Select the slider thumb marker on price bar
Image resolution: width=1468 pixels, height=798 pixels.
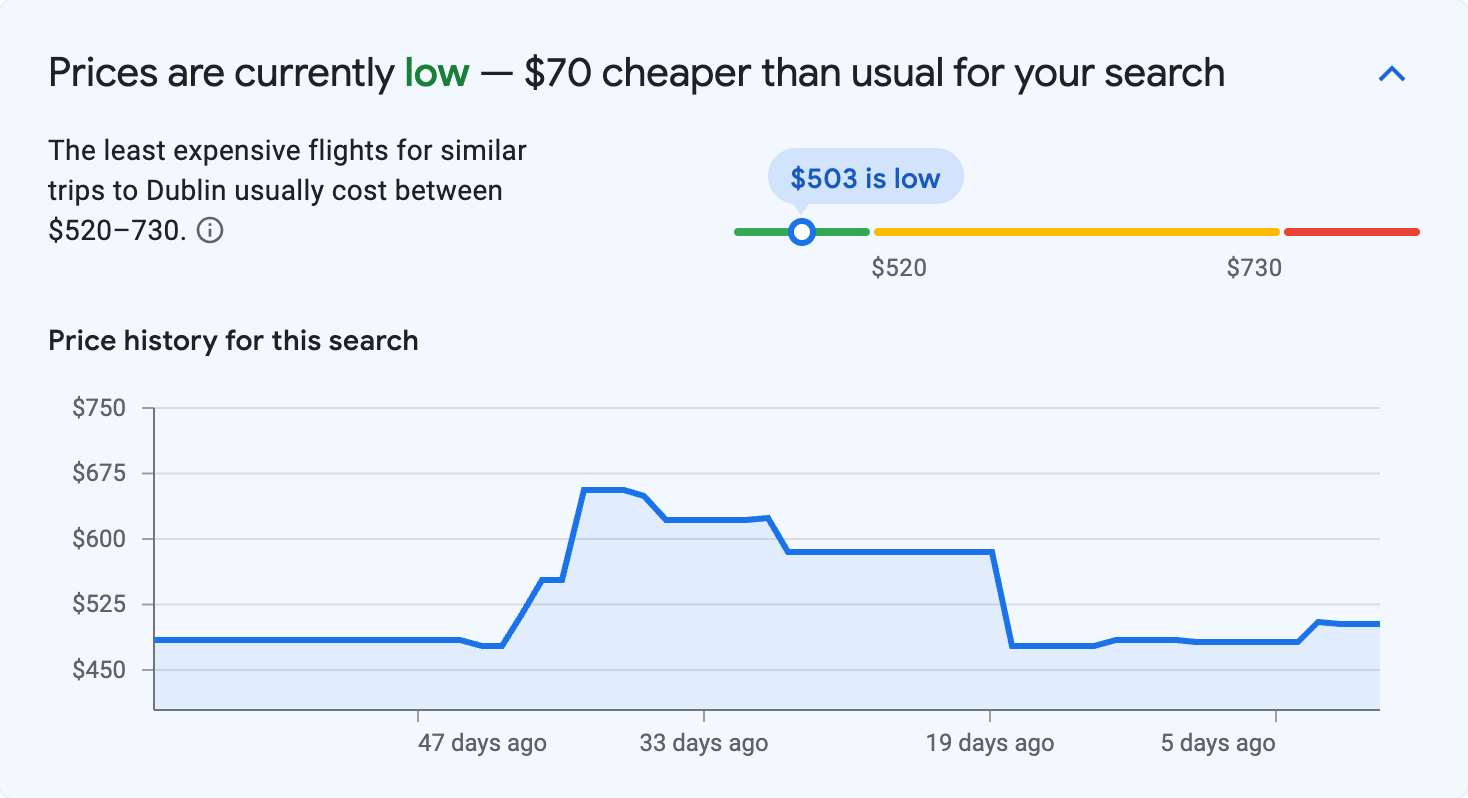(802, 231)
